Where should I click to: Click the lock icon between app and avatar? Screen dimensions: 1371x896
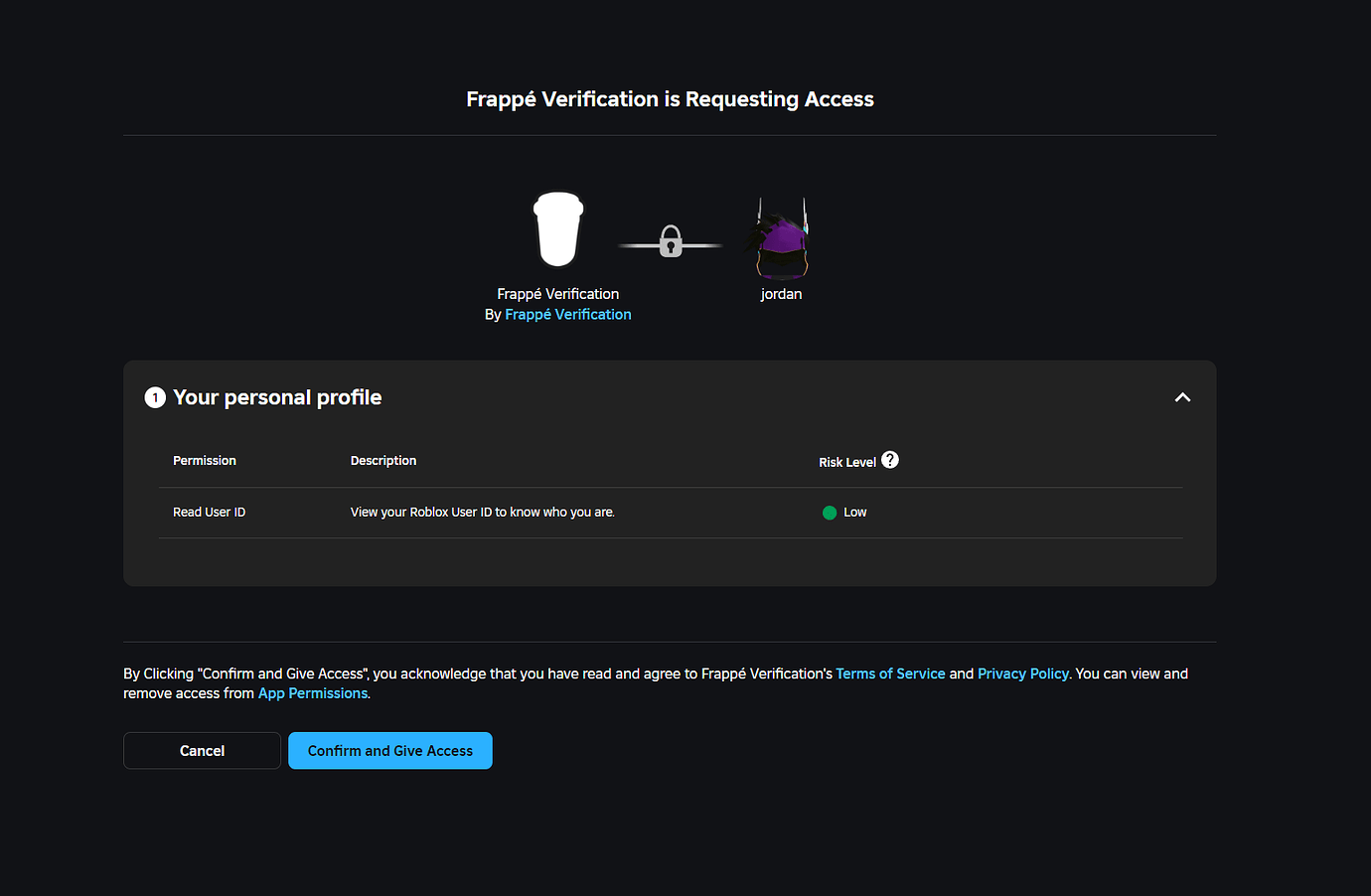click(x=670, y=241)
